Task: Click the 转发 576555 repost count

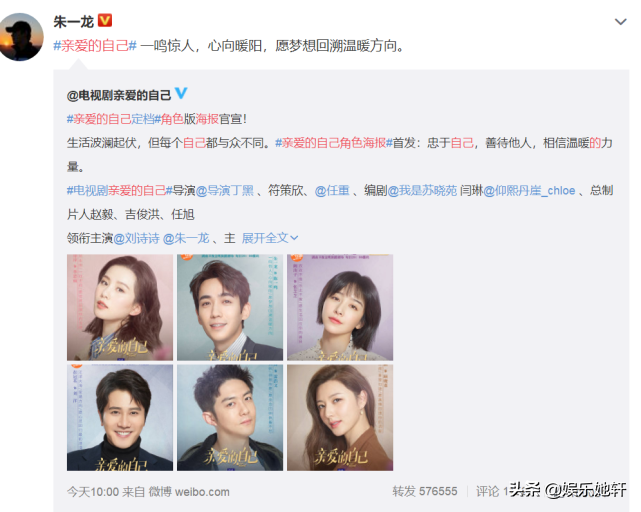Action: (x=425, y=491)
